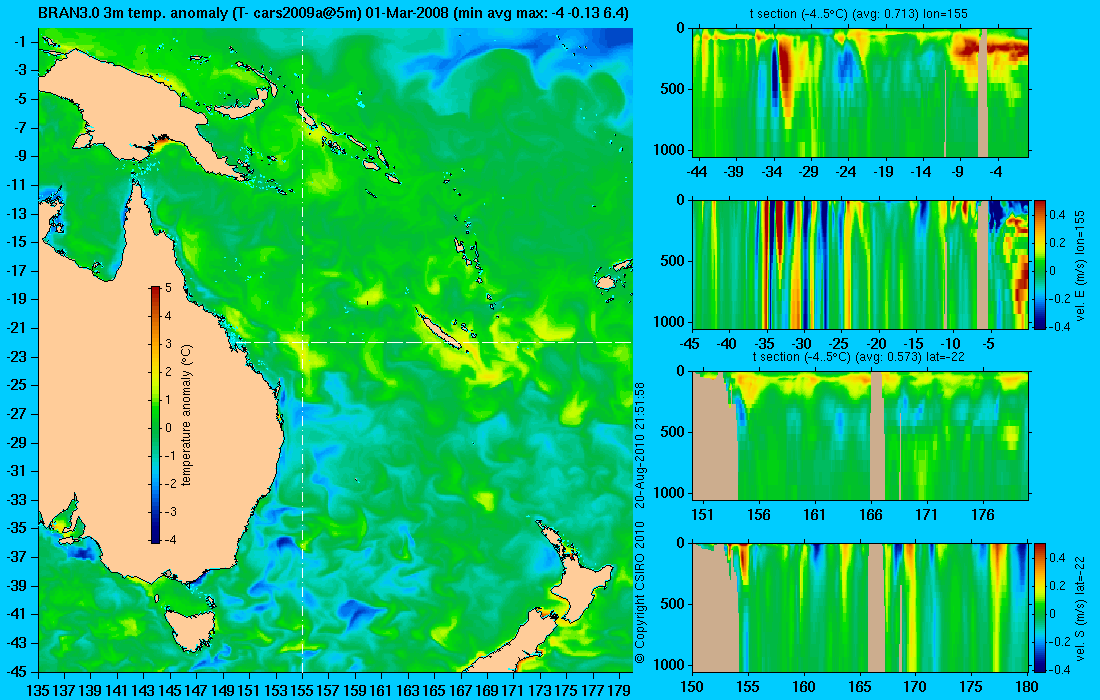Click '-9' on main map latitude axis

point(20,156)
